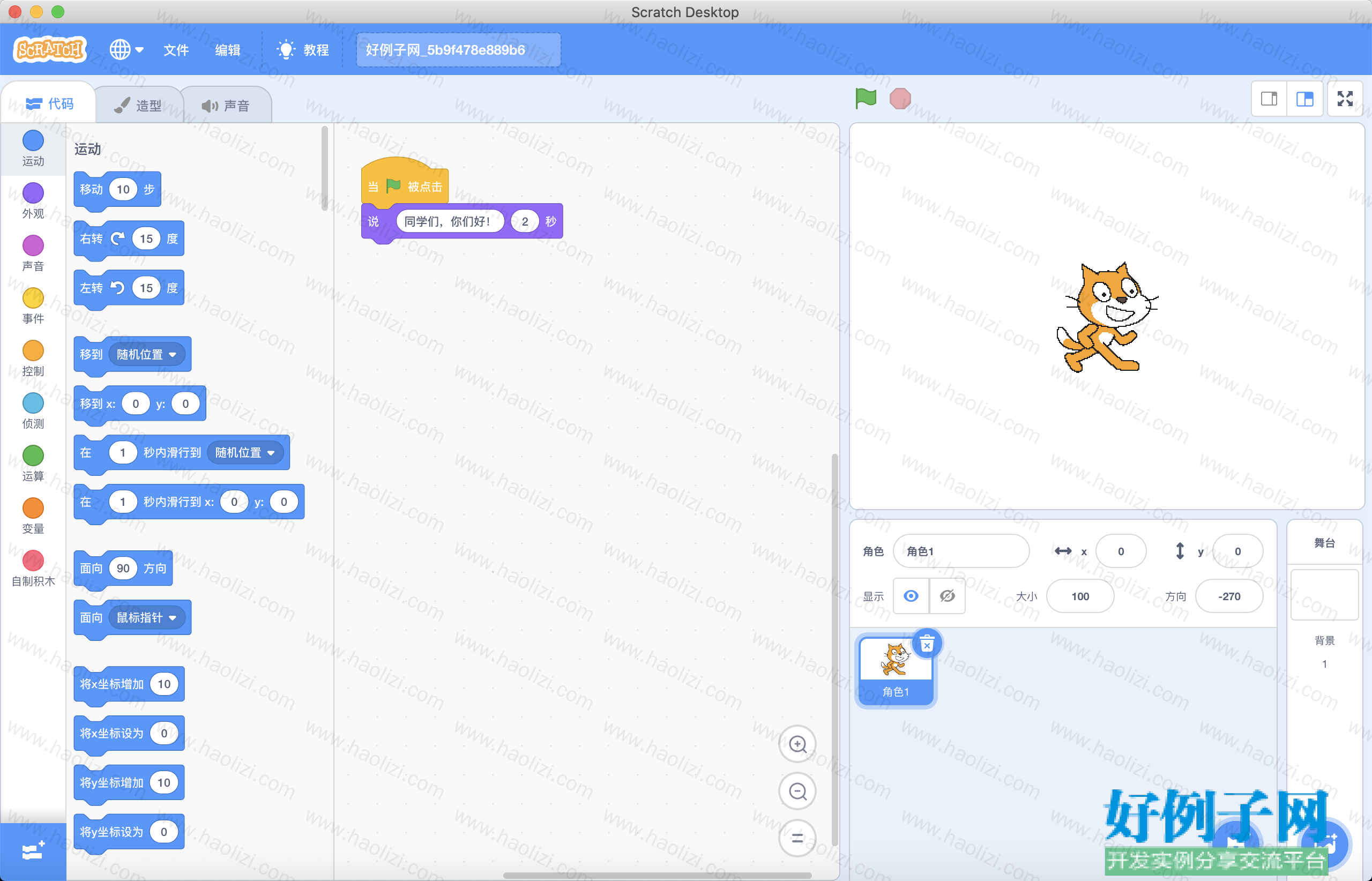Screen dimensions: 1372x881
Task: Enter full screen stage mode
Action: coord(1345,99)
